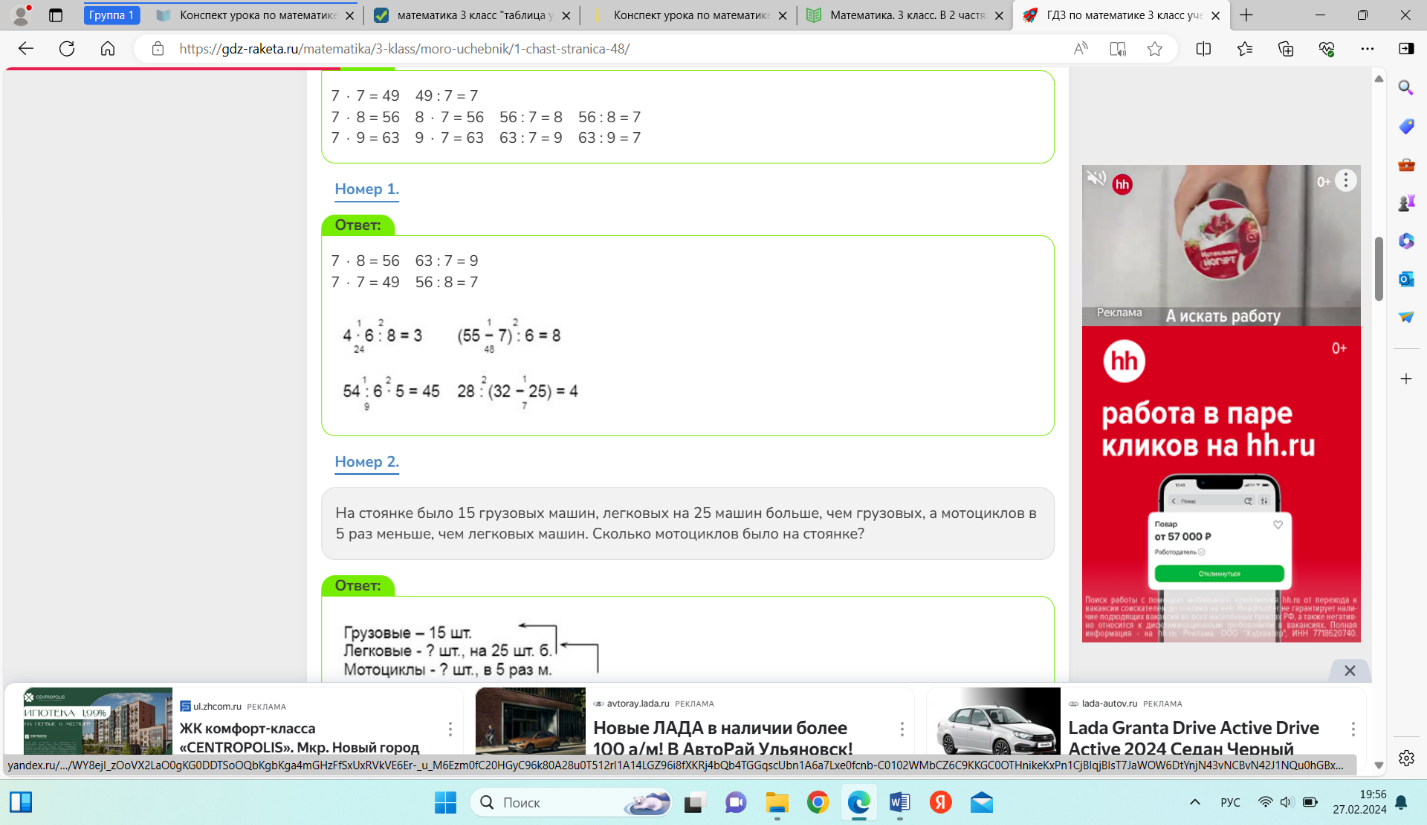
Task: Open the Outlook icon in Edge sidebar
Action: pyautogui.click(x=1406, y=279)
